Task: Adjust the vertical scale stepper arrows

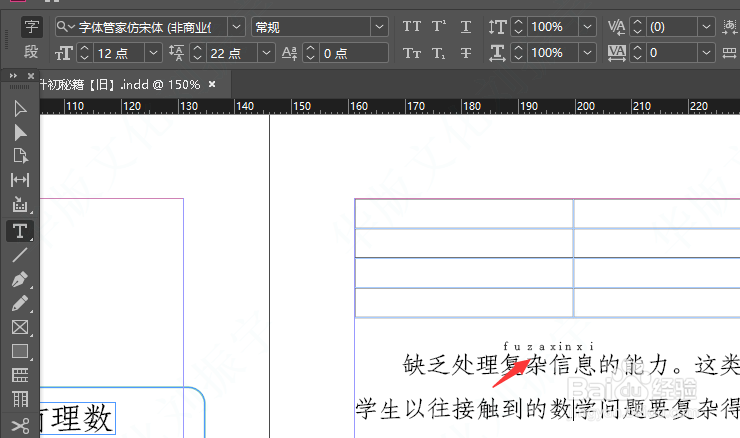Action: coord(519,27)
